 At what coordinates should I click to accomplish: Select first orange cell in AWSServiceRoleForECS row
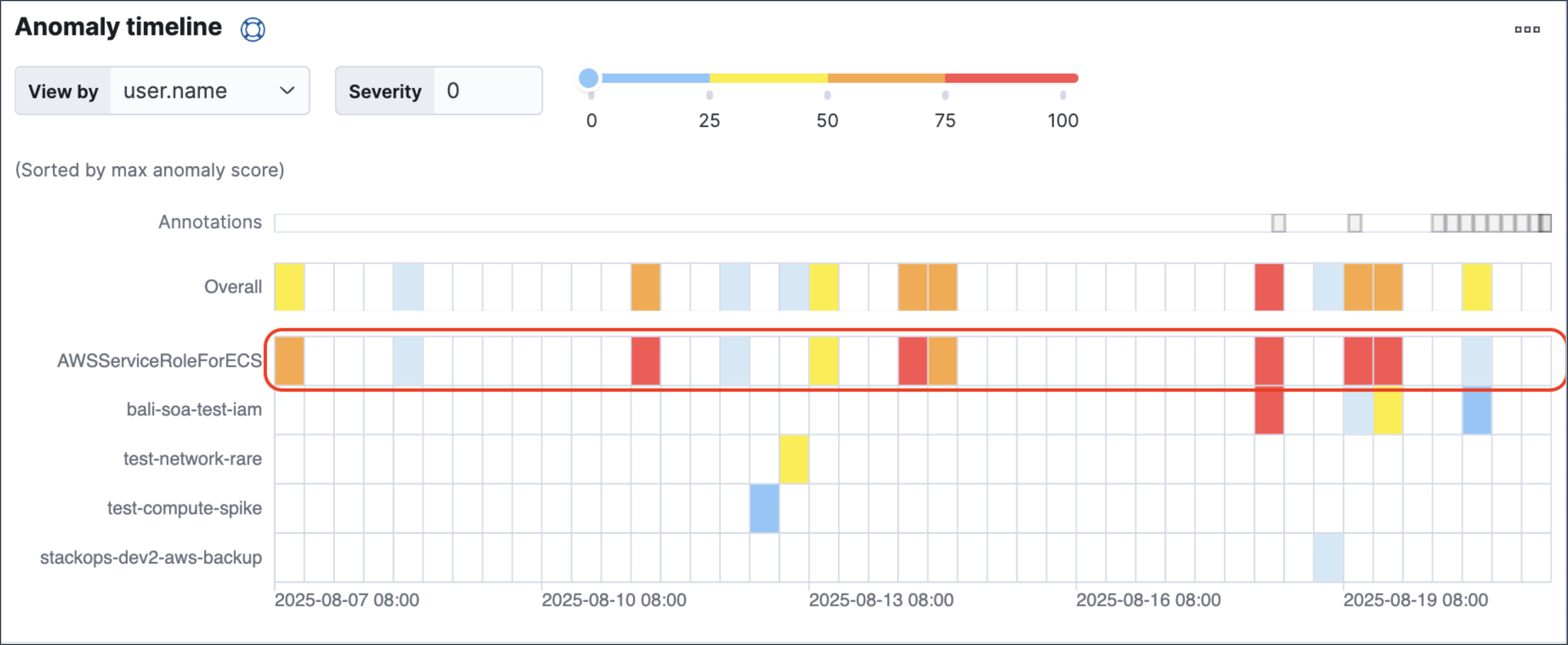coord(289,361)
